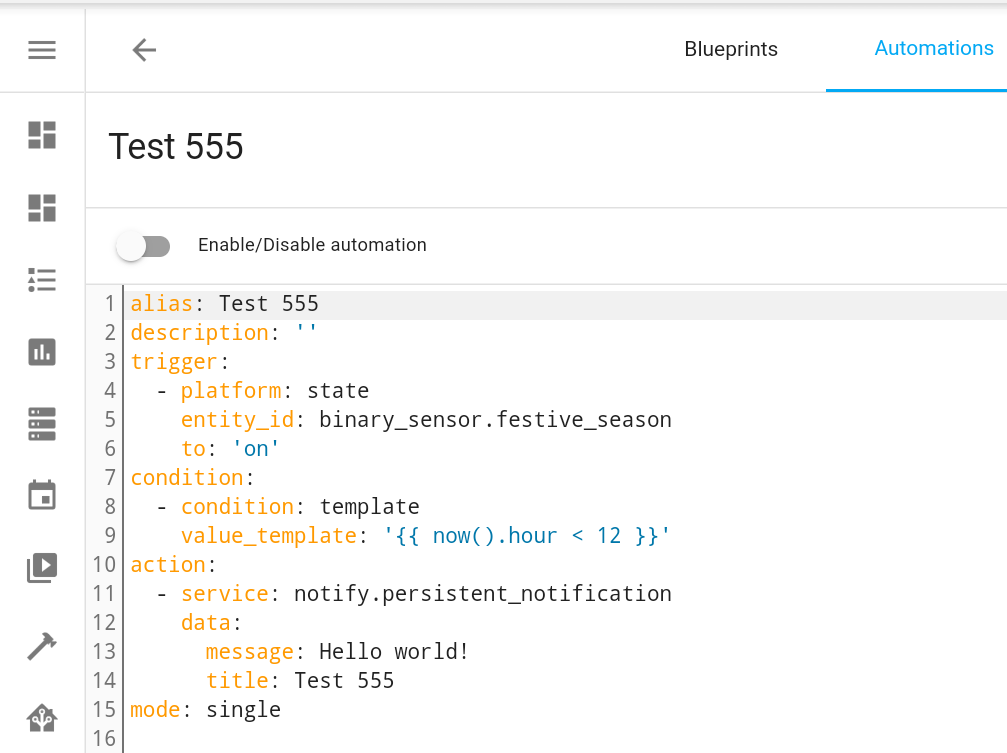Viewport: 1007px width, 753px height.
Task: Open the Media Browser play icon
Action: [42, 568]
